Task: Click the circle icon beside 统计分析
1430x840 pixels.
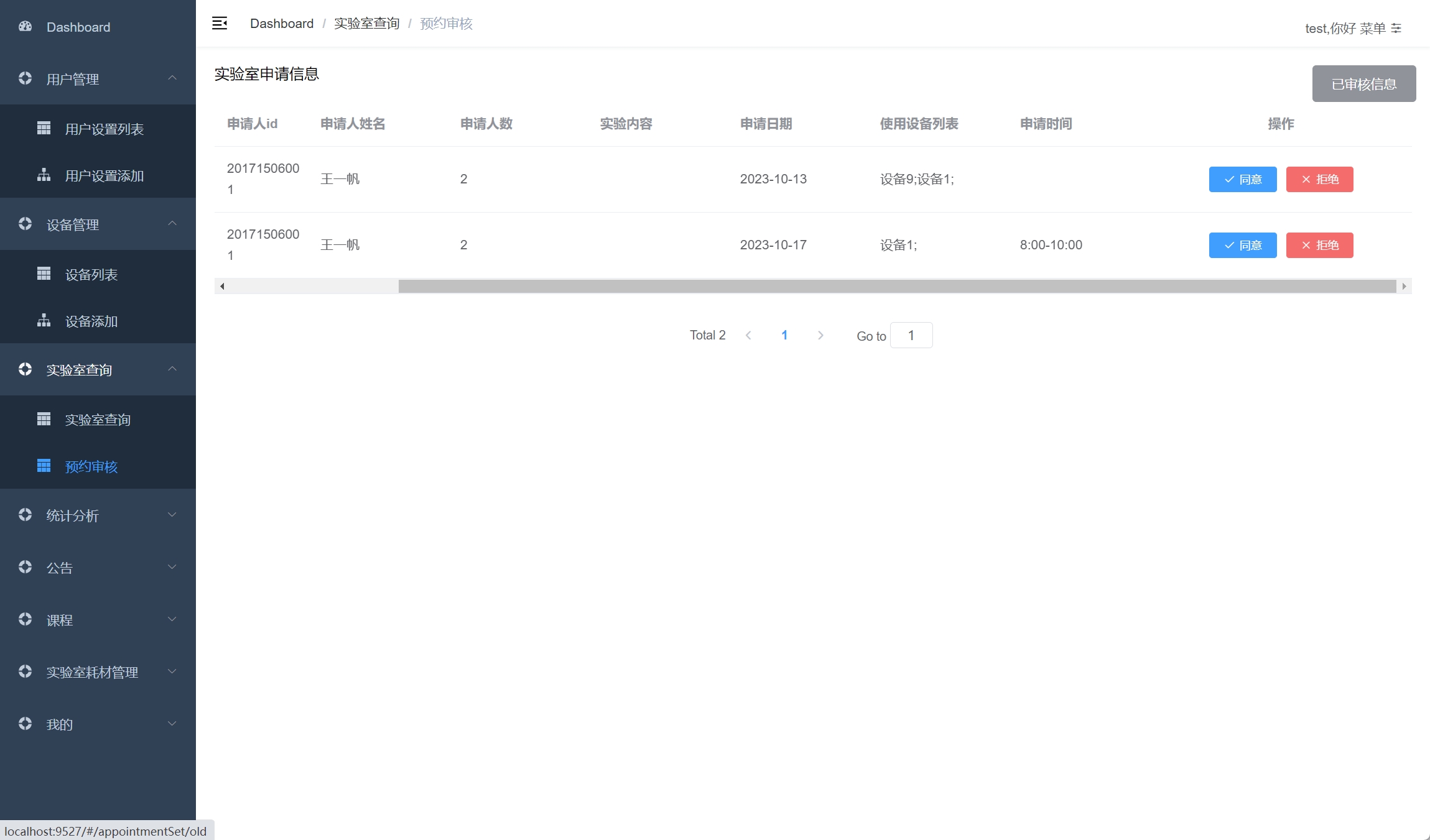Action: (25, 515)
